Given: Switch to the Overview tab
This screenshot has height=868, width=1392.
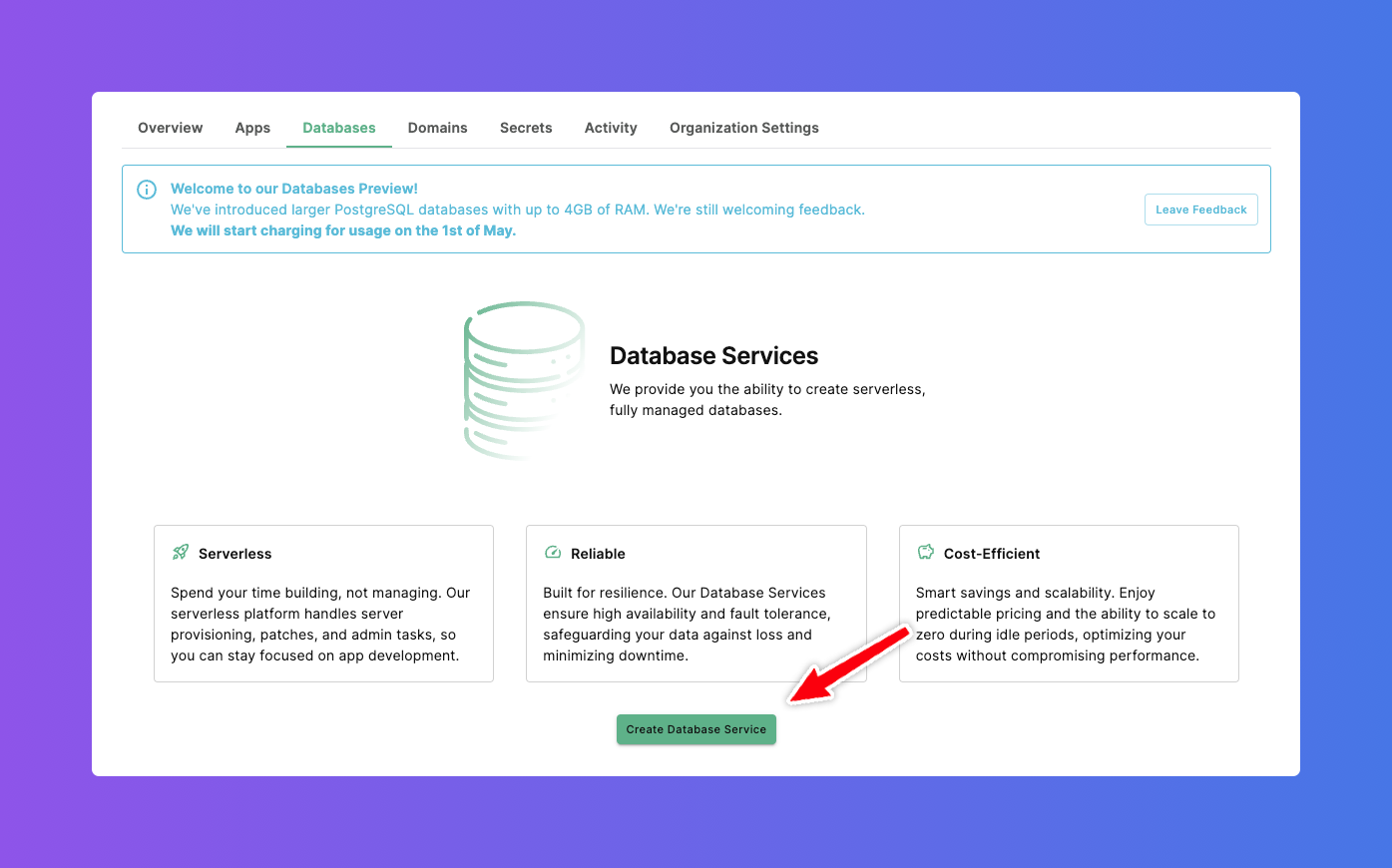Looking at the screenshot, I should [x=170, y=128].
